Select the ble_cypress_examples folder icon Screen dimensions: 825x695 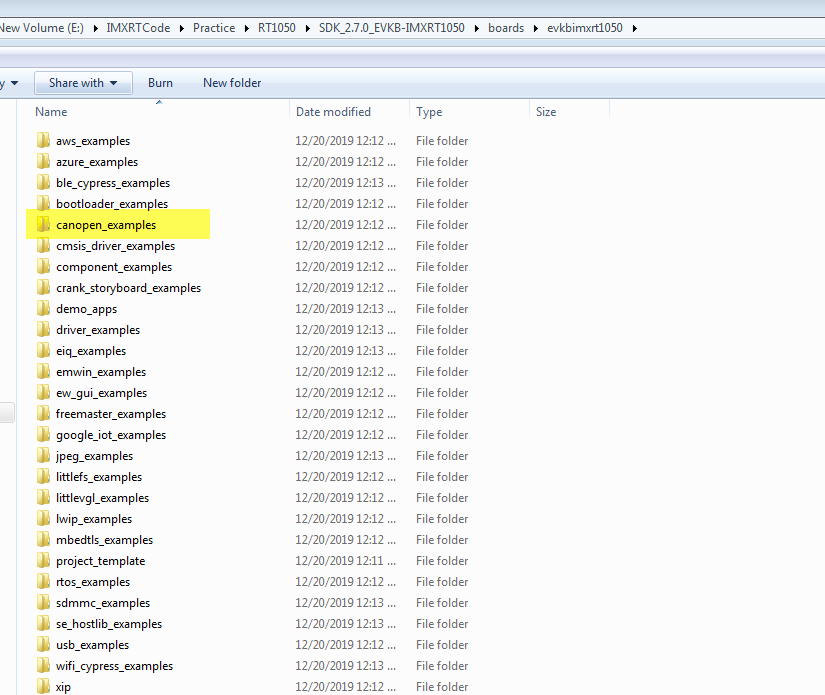pos(44,183)
